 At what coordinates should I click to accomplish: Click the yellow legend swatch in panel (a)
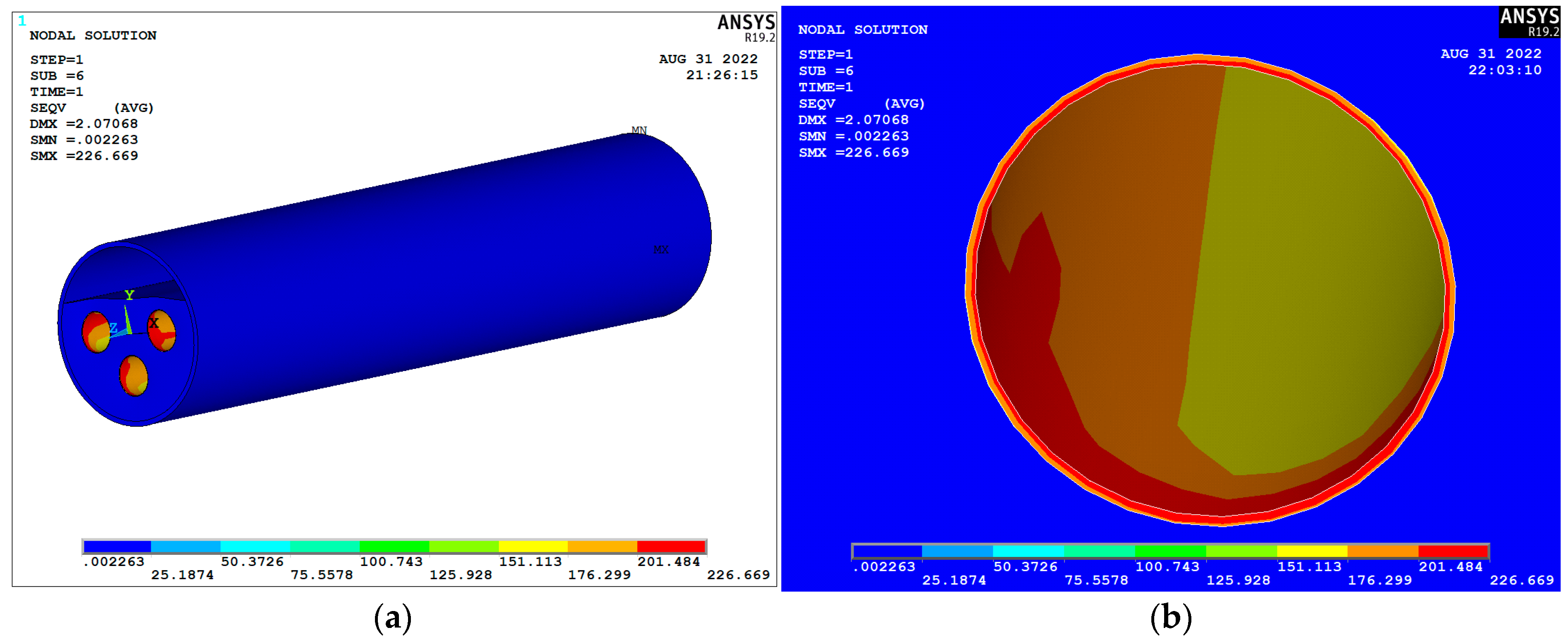(x=533, y=547)
